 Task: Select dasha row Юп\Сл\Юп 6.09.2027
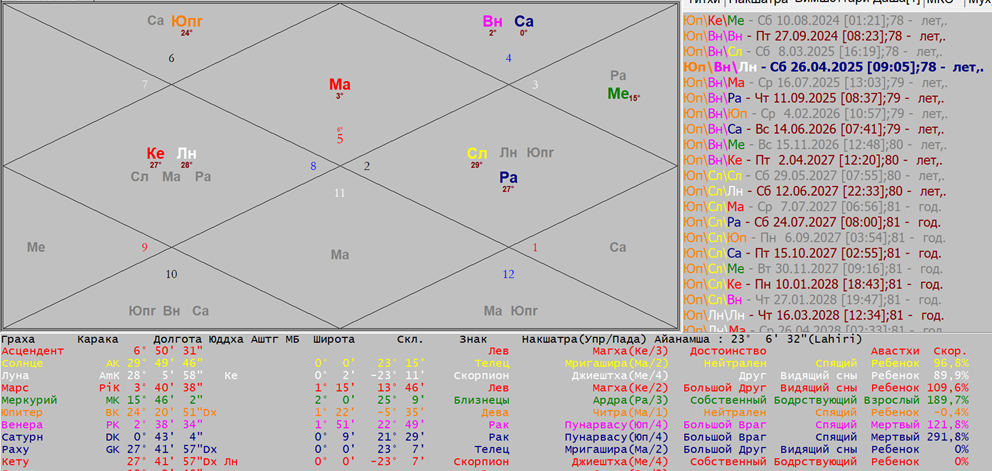(815, 238)
